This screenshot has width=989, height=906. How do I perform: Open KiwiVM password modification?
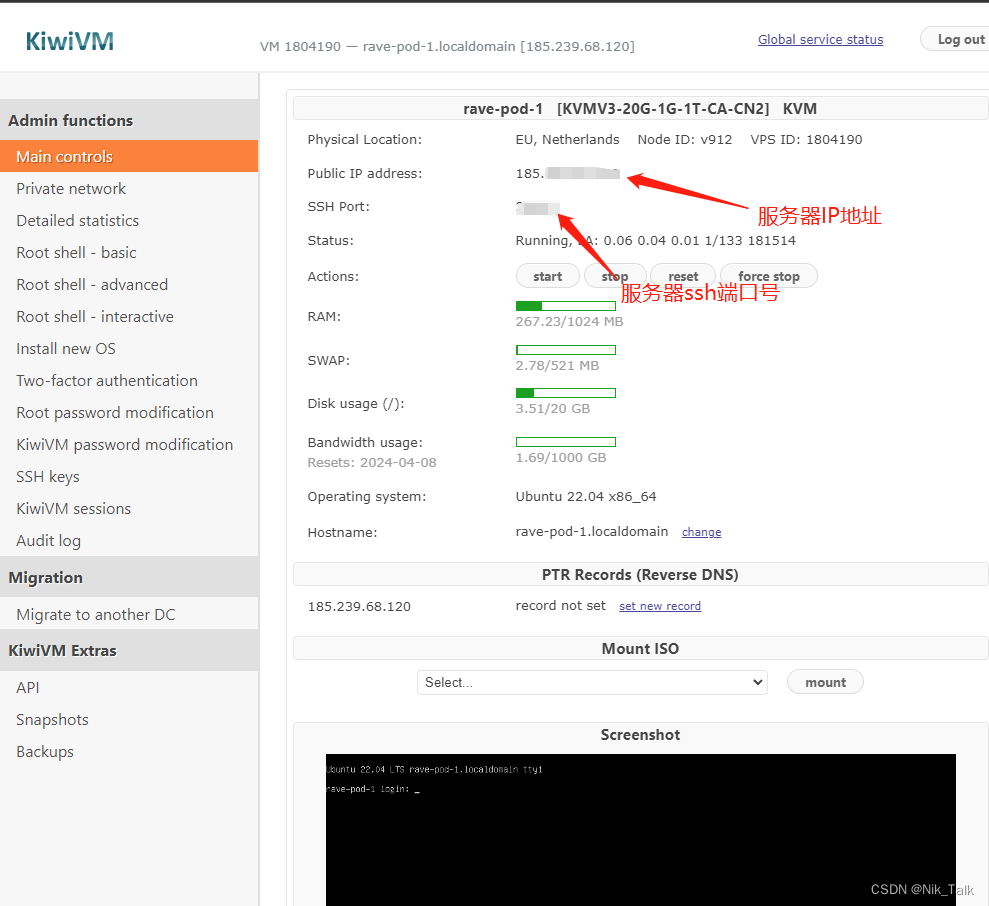[125, 445]
